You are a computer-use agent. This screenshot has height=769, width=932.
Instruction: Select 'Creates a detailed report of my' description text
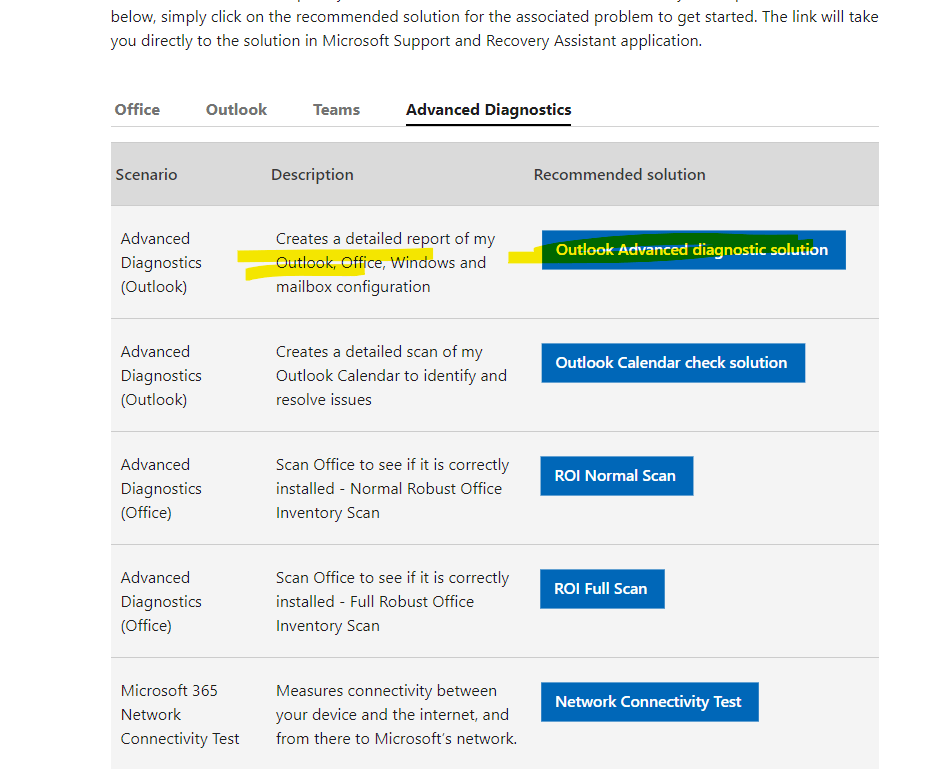385,239
